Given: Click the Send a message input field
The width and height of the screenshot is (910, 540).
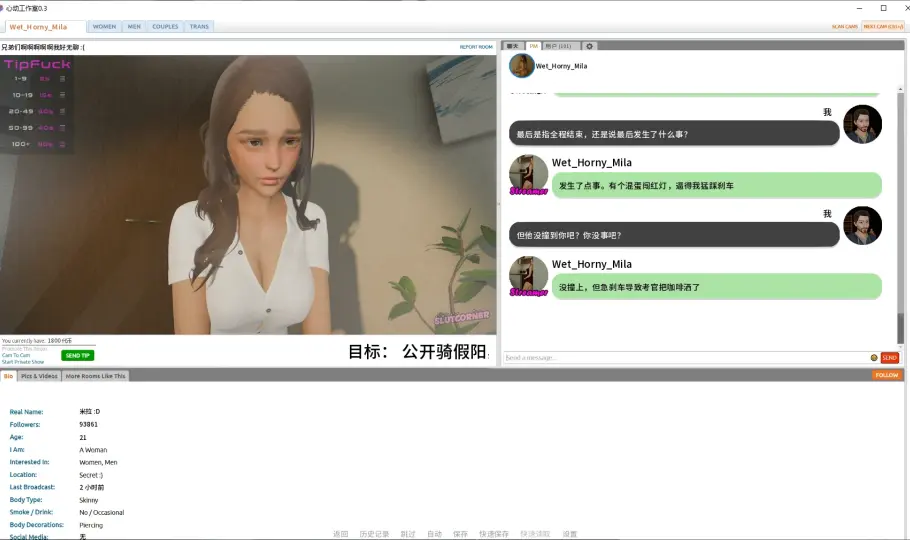Looking at the screenshot, I should pos(685,357).
